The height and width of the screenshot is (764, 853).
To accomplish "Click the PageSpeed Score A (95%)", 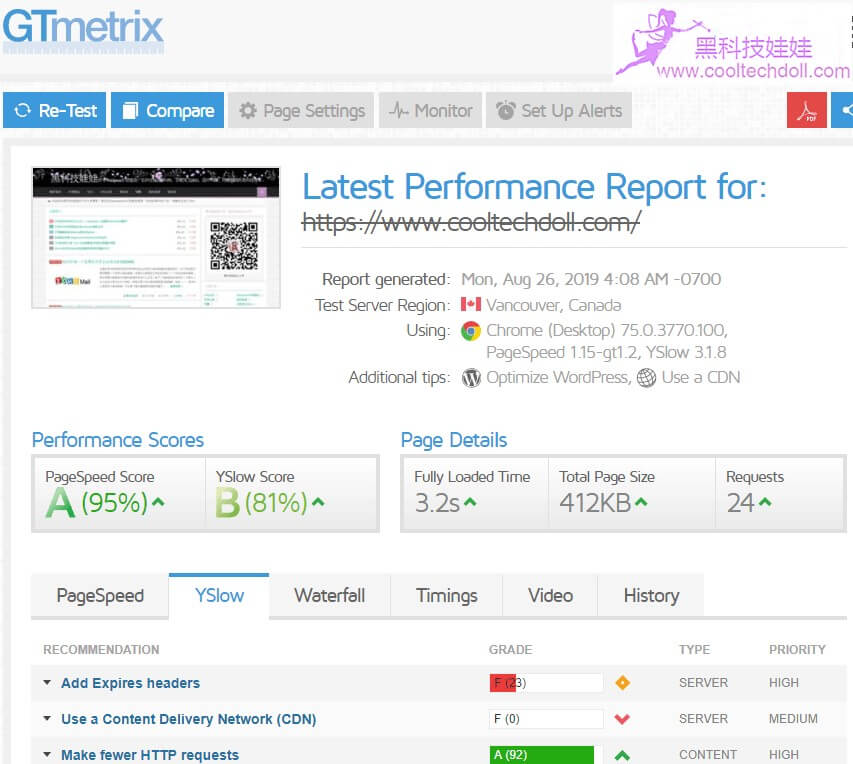I will tap(97, 503).
